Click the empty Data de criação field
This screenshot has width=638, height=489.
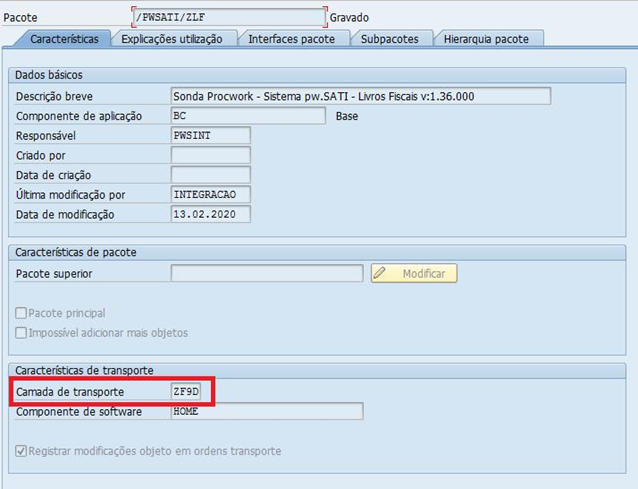pyautogui.click(x=211, y=175)
